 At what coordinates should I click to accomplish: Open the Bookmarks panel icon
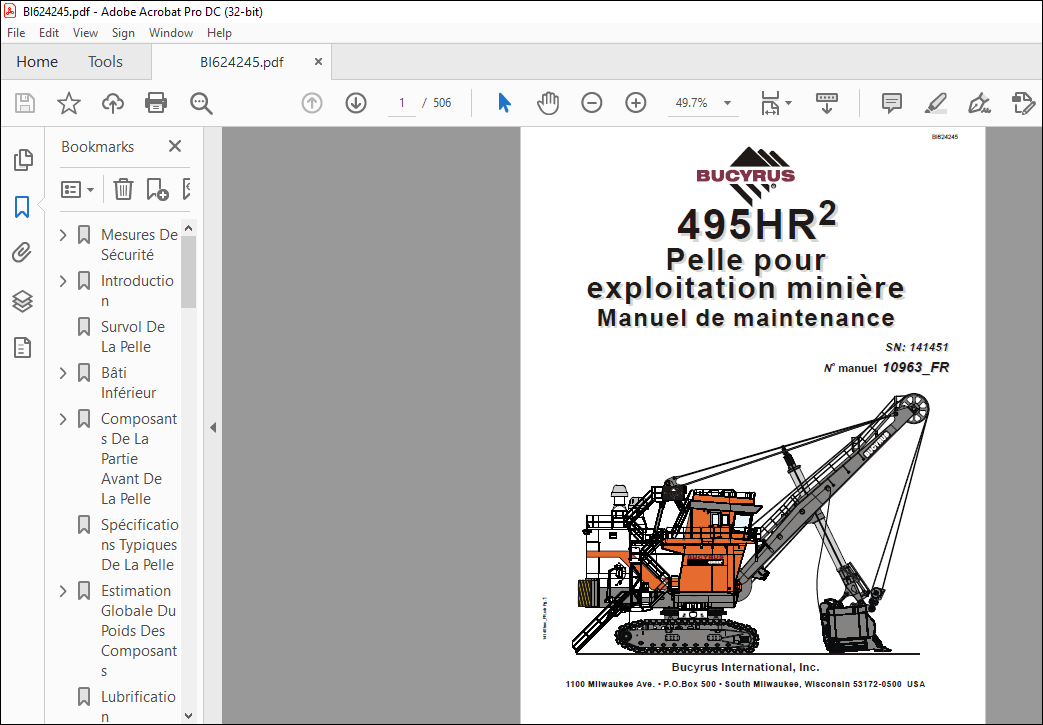pyautogui.click(x=22, y=207)
